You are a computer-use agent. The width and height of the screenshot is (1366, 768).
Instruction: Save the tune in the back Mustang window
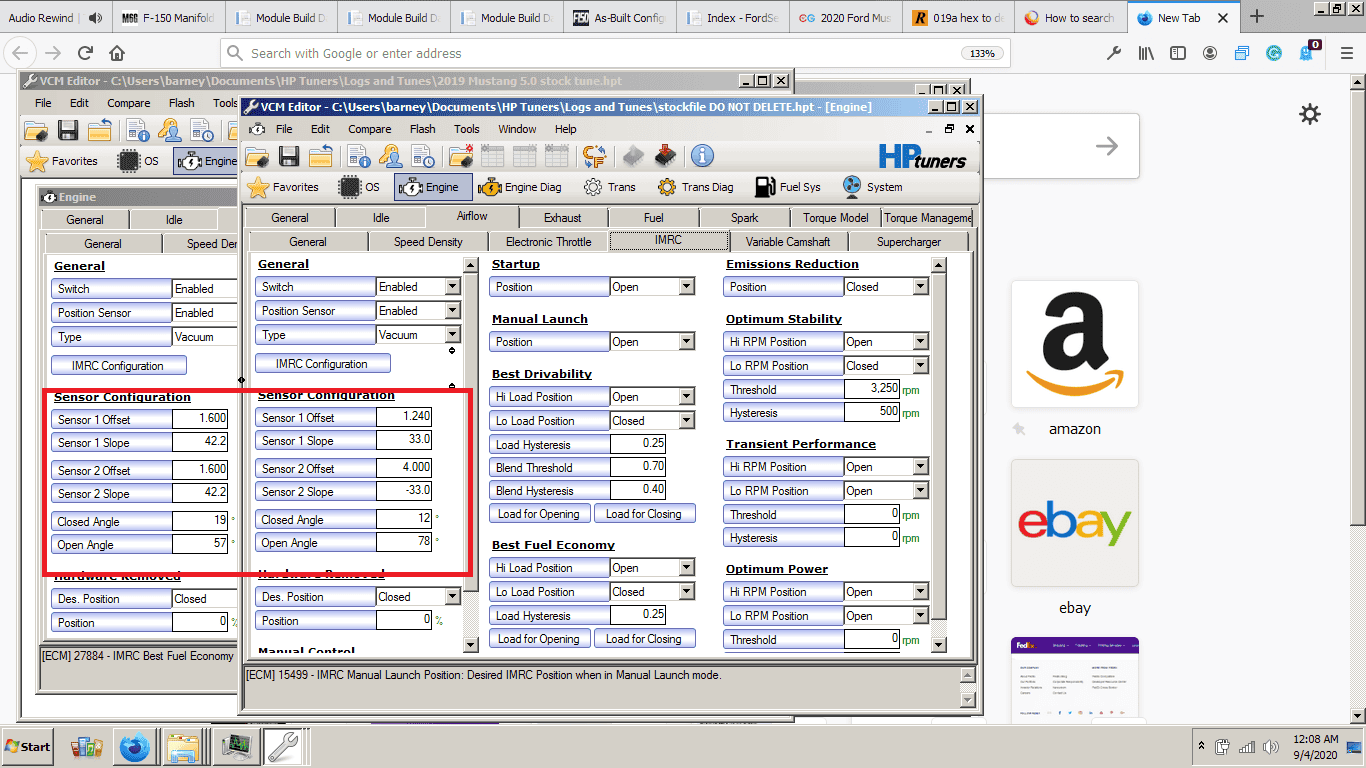pyautogui.click(x=68, y=130)
